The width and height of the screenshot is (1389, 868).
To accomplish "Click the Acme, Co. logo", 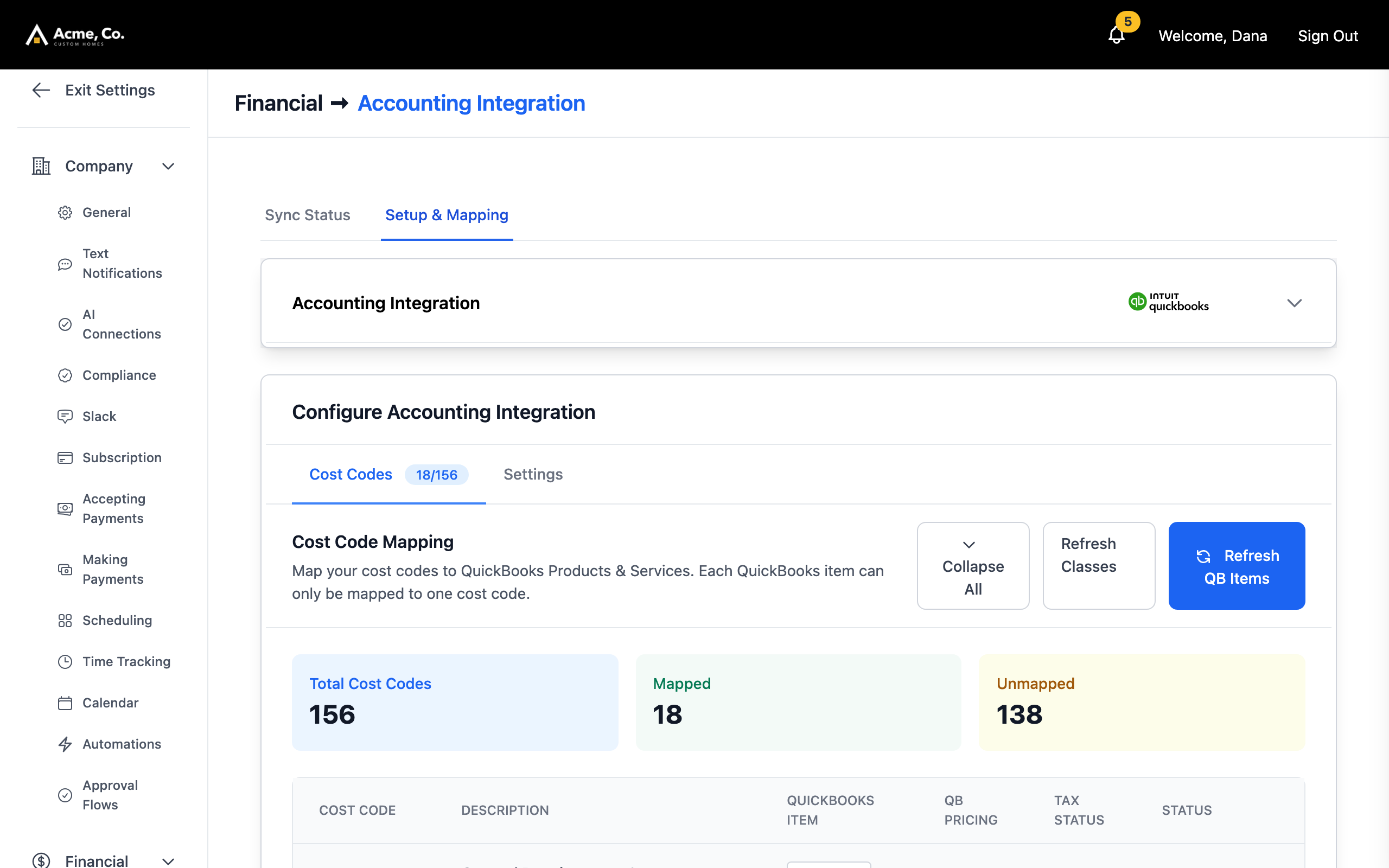I will 75,35.
